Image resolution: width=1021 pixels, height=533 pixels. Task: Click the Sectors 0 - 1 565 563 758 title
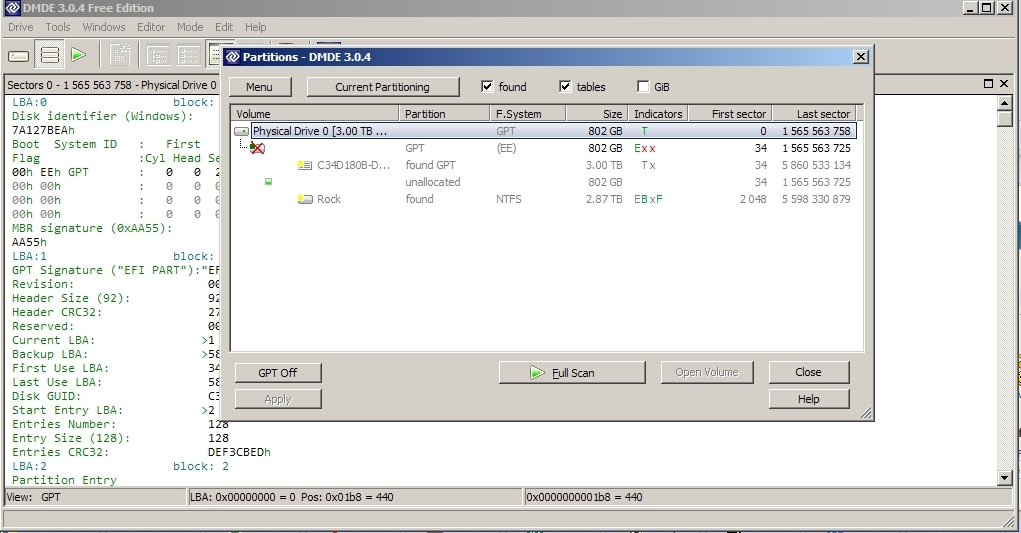click(112, 85)
